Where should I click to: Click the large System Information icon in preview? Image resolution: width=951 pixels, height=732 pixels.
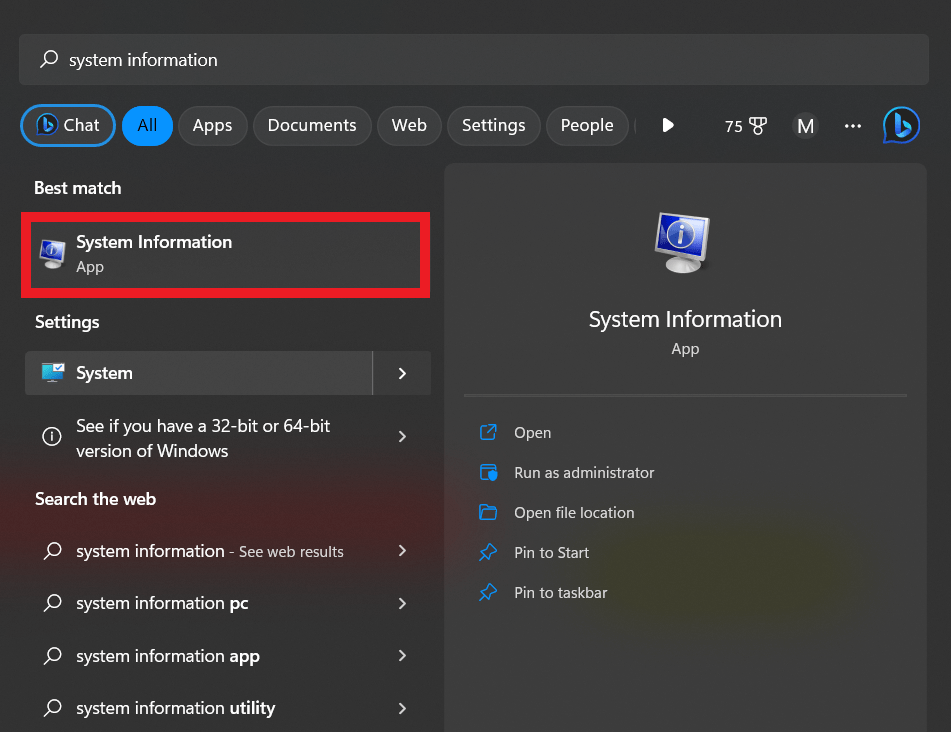(x=684, y=243)
